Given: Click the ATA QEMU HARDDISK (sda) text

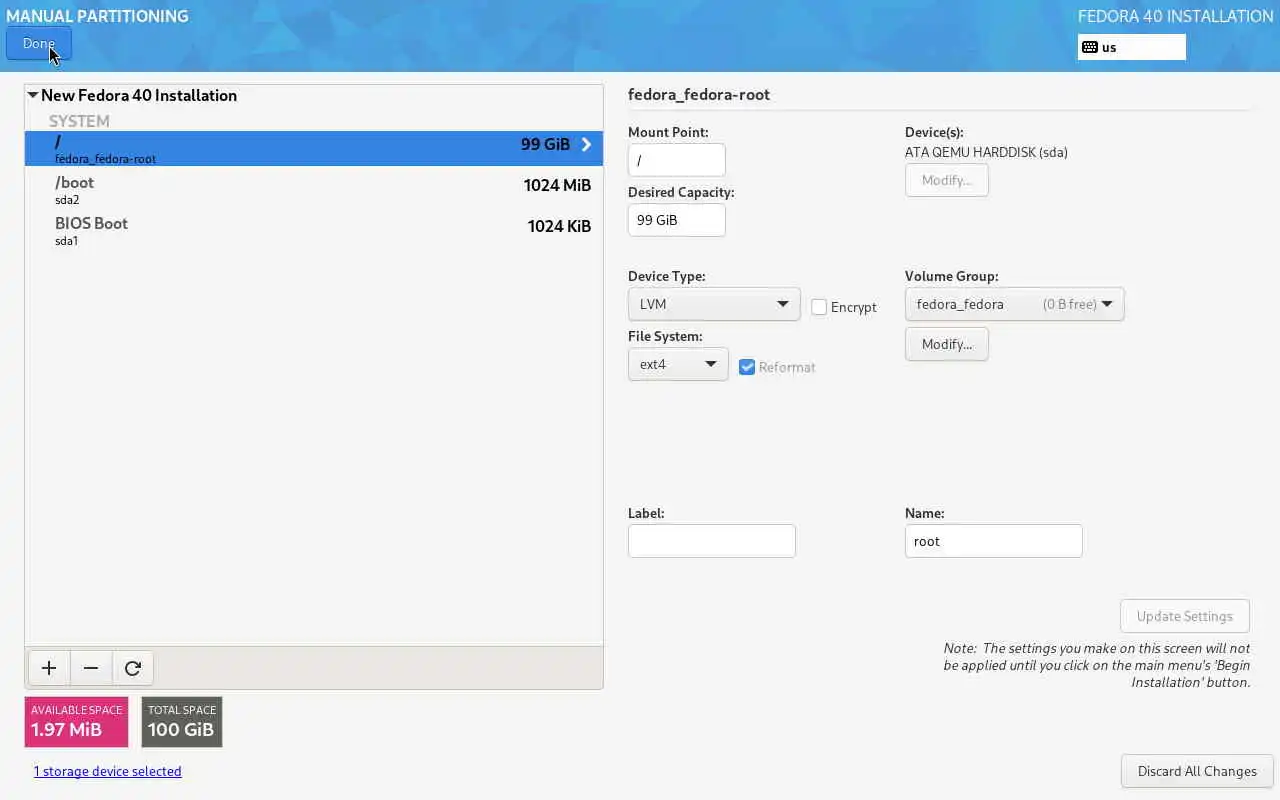Looking at the screenshot, I should coord(986,153).
